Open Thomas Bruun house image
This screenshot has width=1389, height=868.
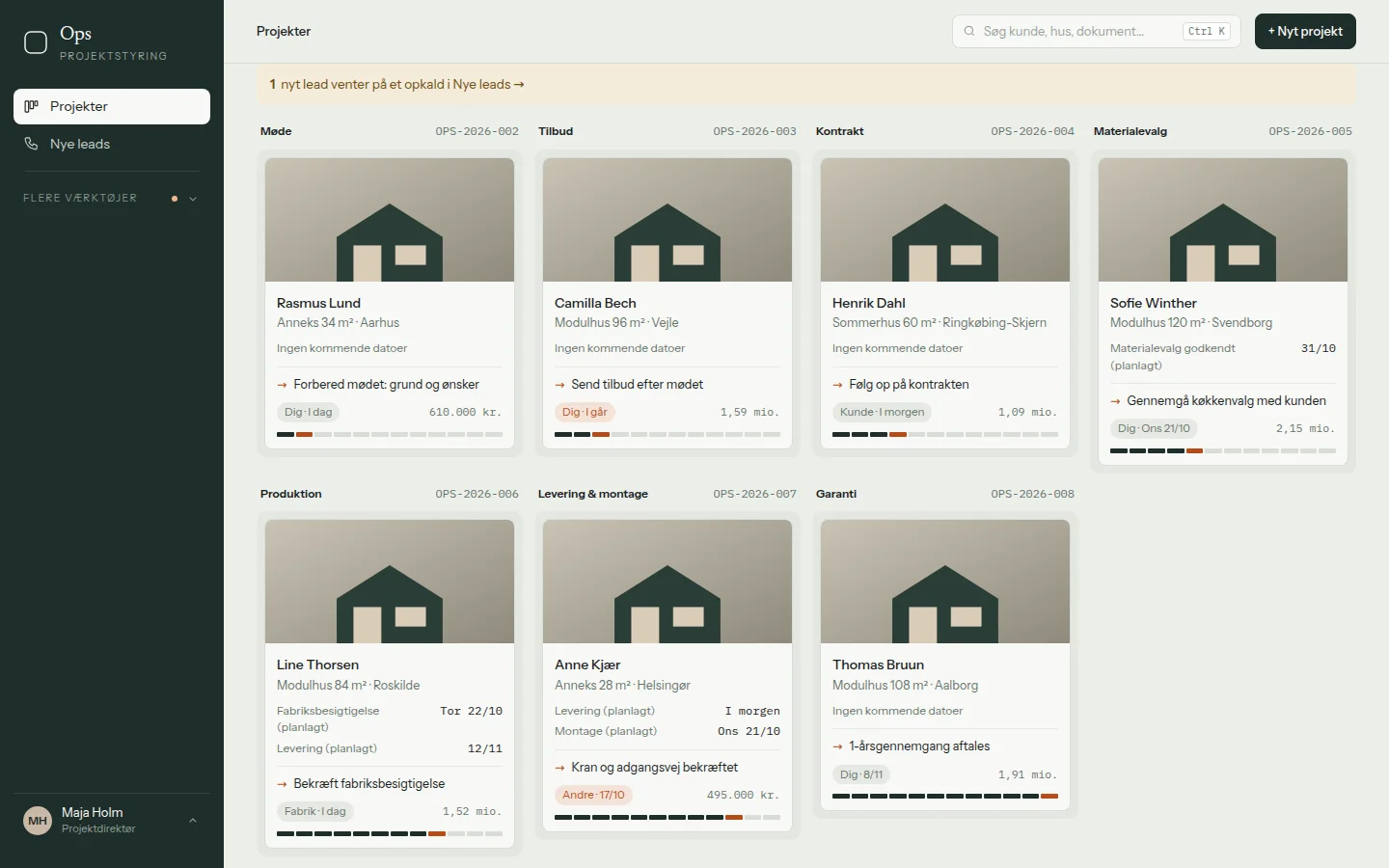[x=945, y=582]
